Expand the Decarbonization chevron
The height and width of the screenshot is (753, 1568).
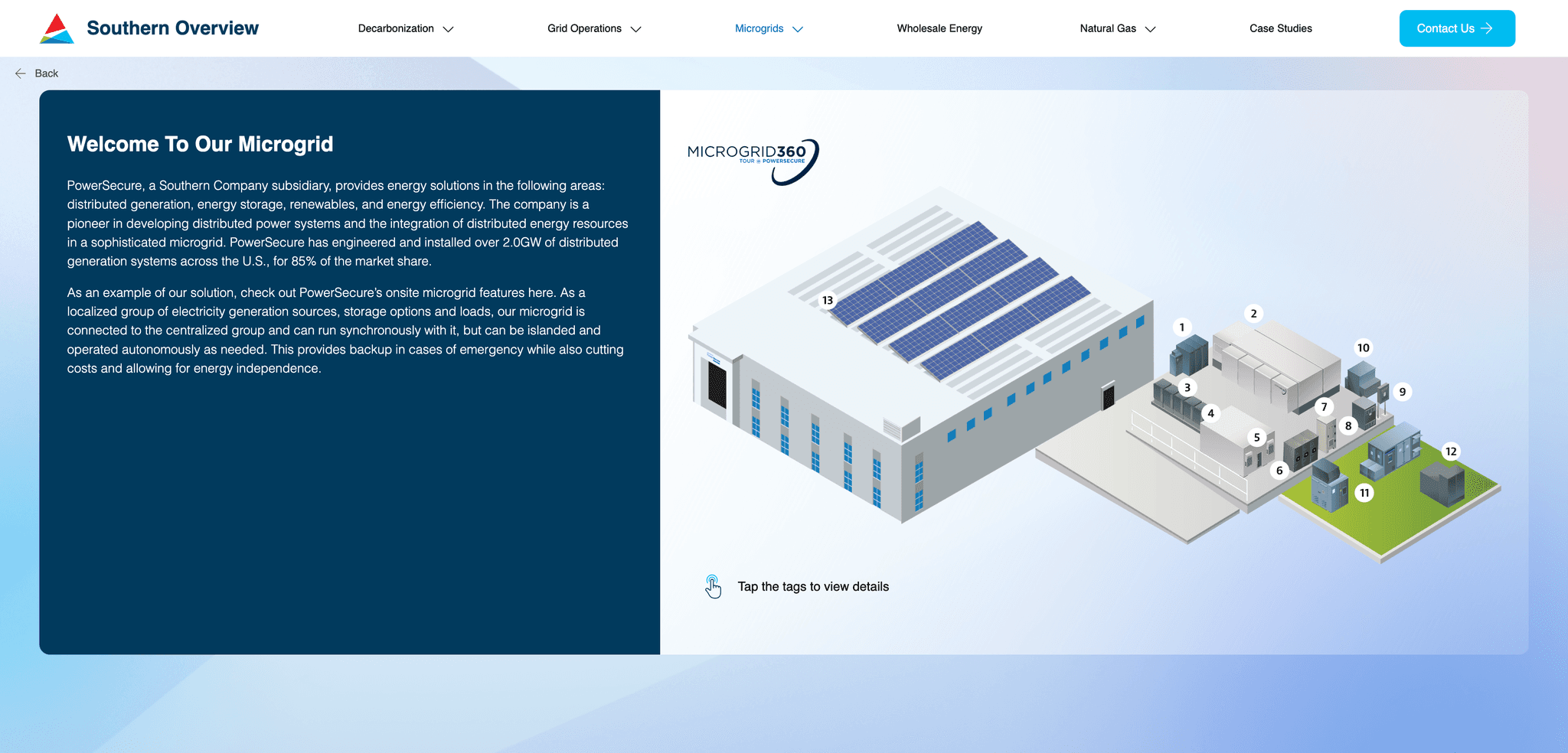tap(449, 29)
